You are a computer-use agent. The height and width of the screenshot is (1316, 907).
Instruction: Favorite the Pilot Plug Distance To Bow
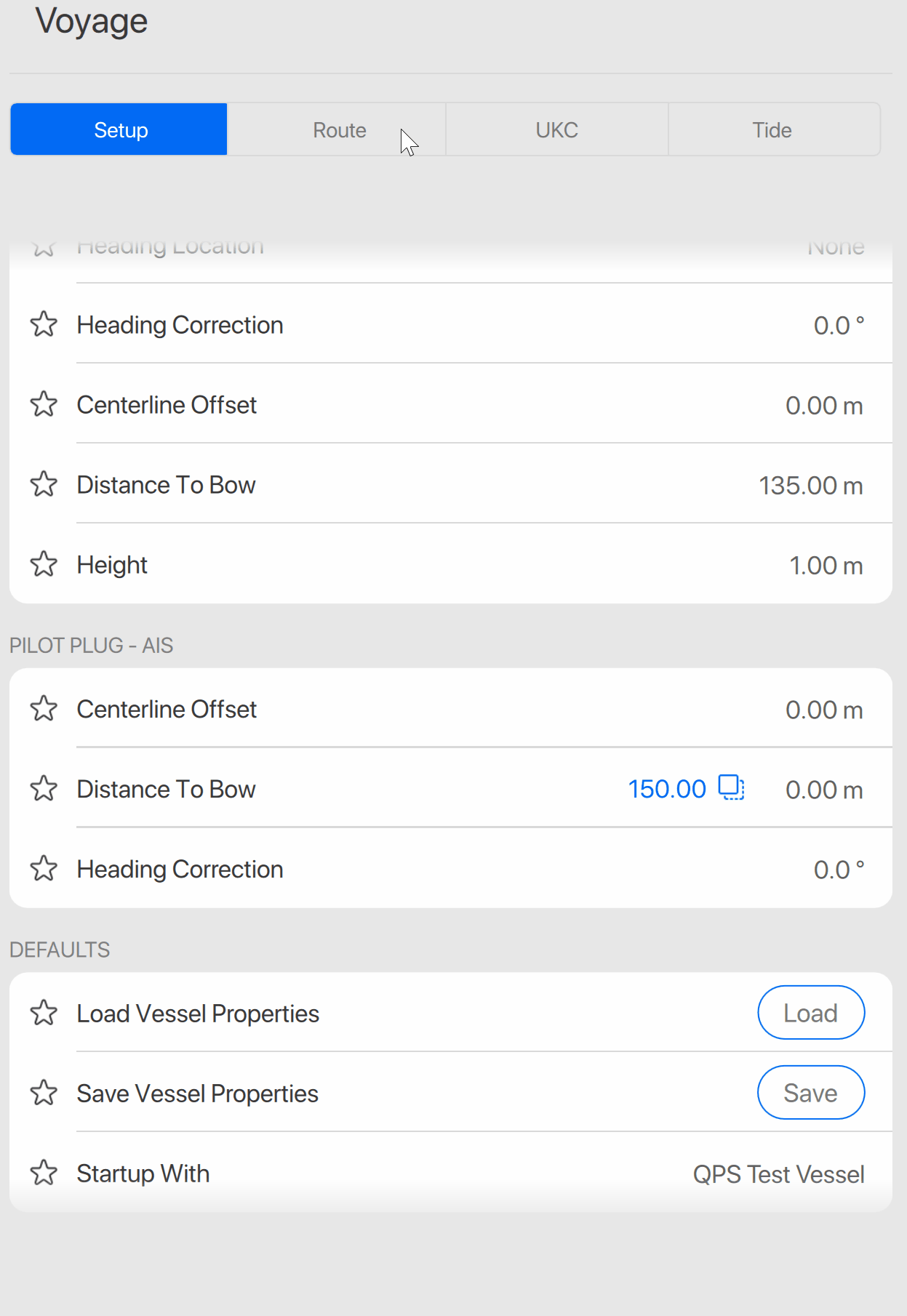pyautogui.click(x=44, y=789)
